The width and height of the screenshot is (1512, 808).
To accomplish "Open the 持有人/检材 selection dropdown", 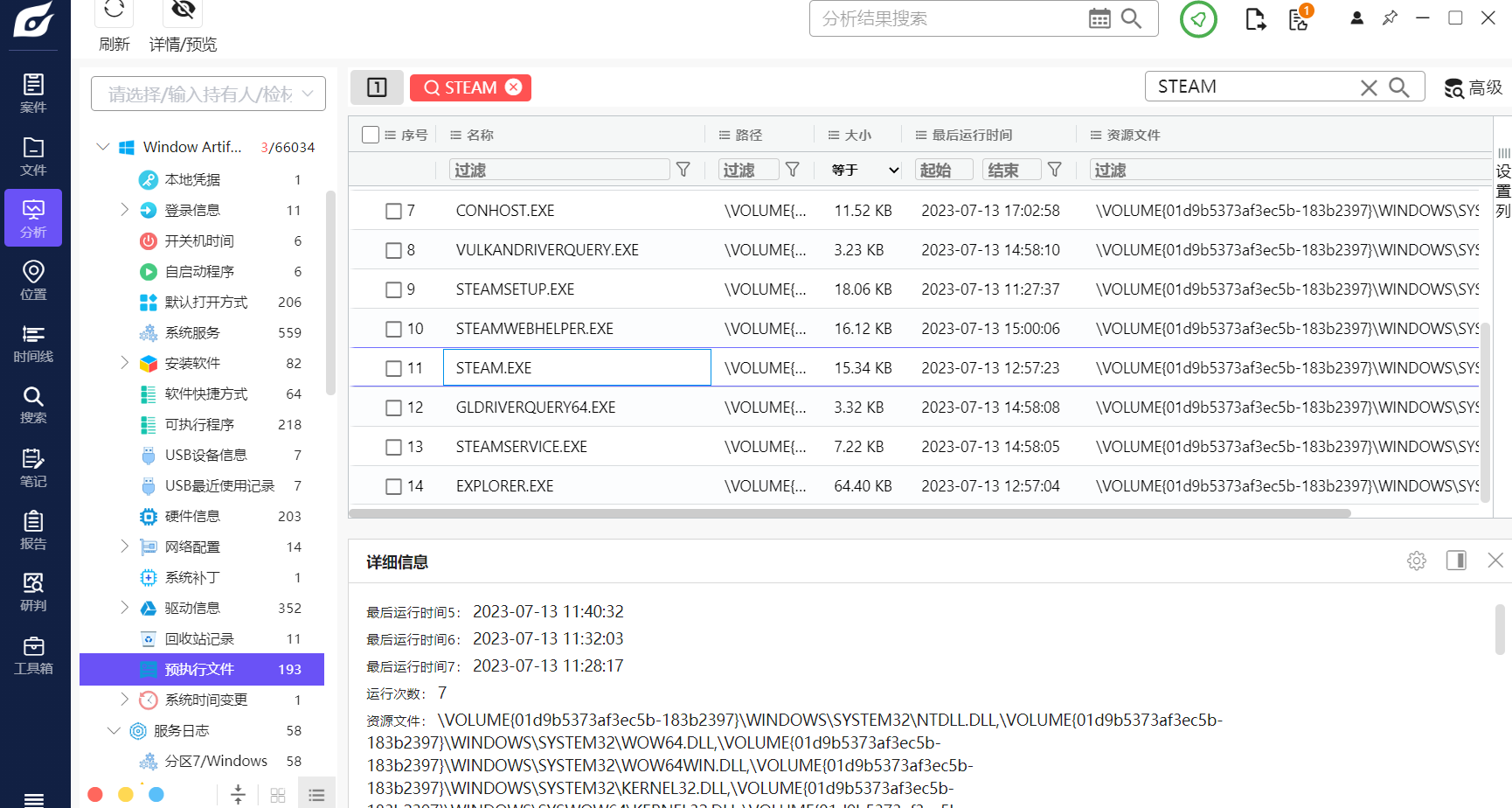I will 208,94.
